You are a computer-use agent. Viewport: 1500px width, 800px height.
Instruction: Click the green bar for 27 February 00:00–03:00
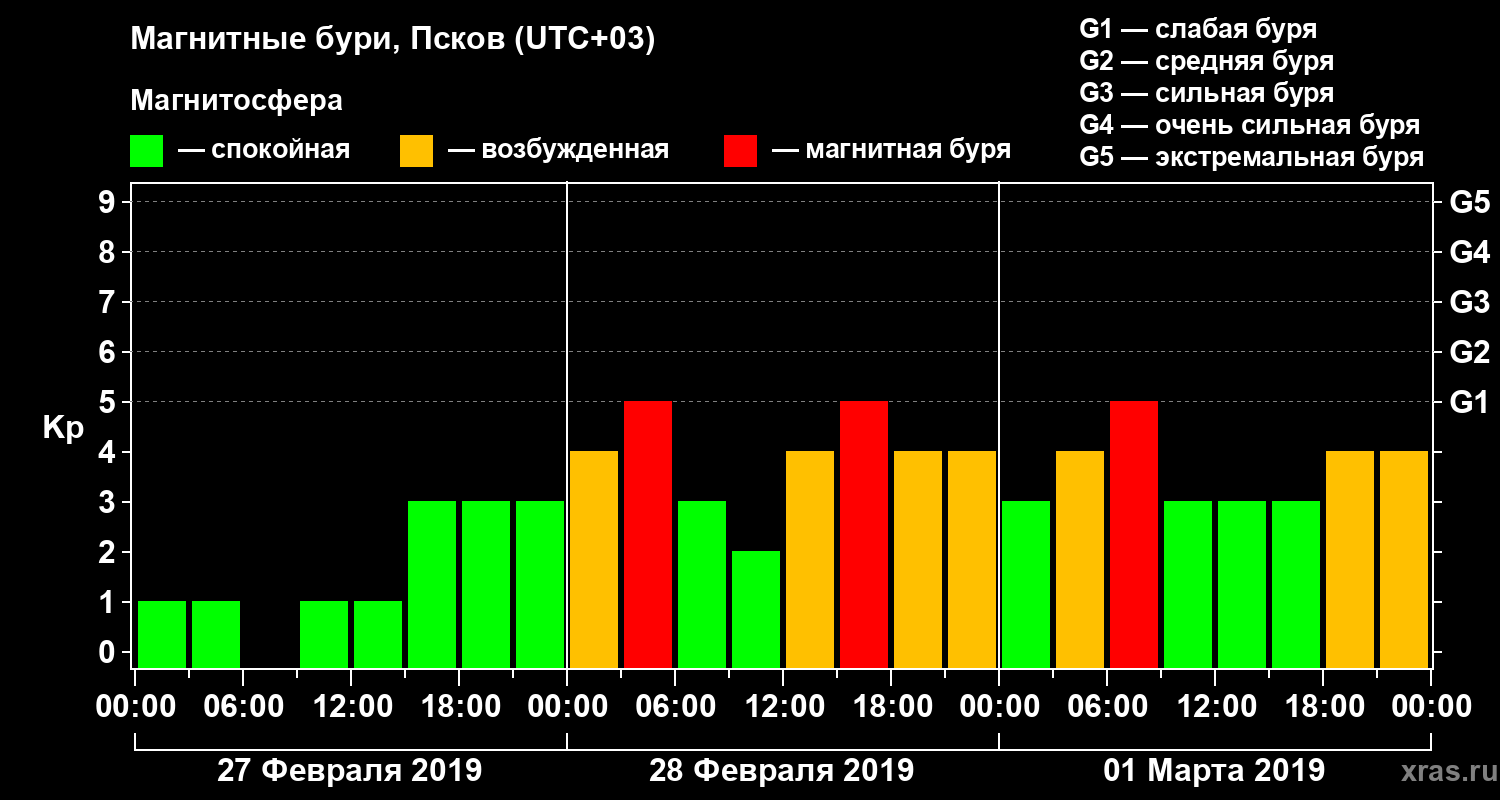[162, 635]
